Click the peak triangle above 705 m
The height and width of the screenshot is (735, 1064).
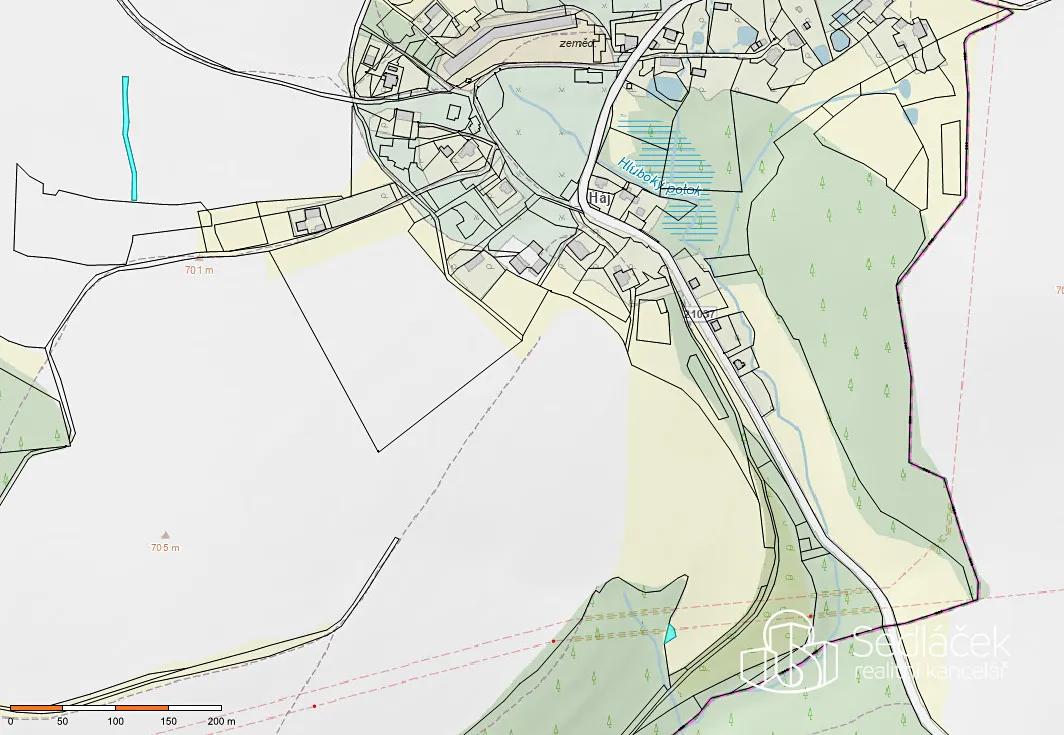point(165,535)
